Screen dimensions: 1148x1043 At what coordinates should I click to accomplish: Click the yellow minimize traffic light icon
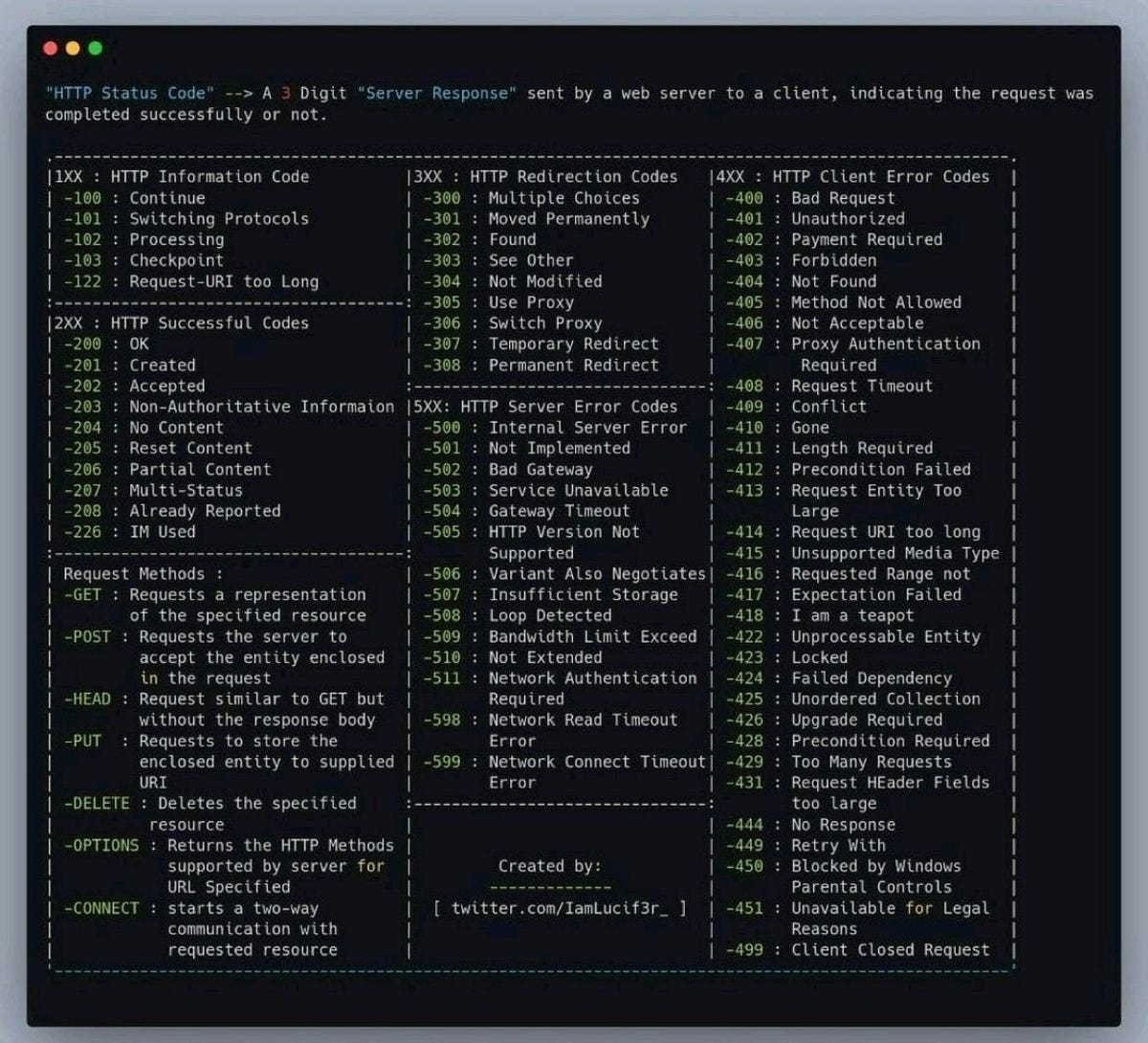pyautogui.click(x=70, y=45)
